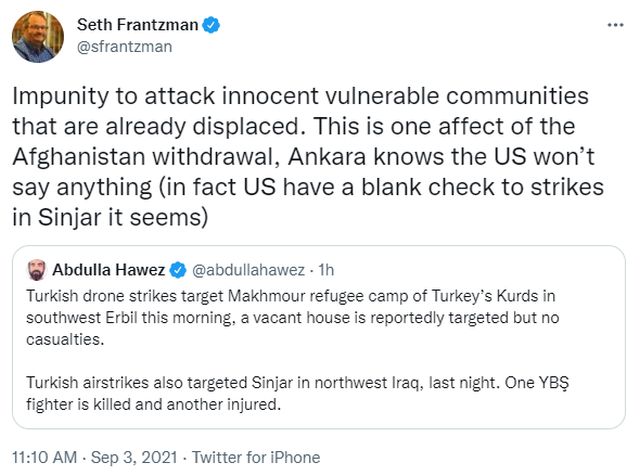Open the tweet's more options menu

[x=612, y=23]
